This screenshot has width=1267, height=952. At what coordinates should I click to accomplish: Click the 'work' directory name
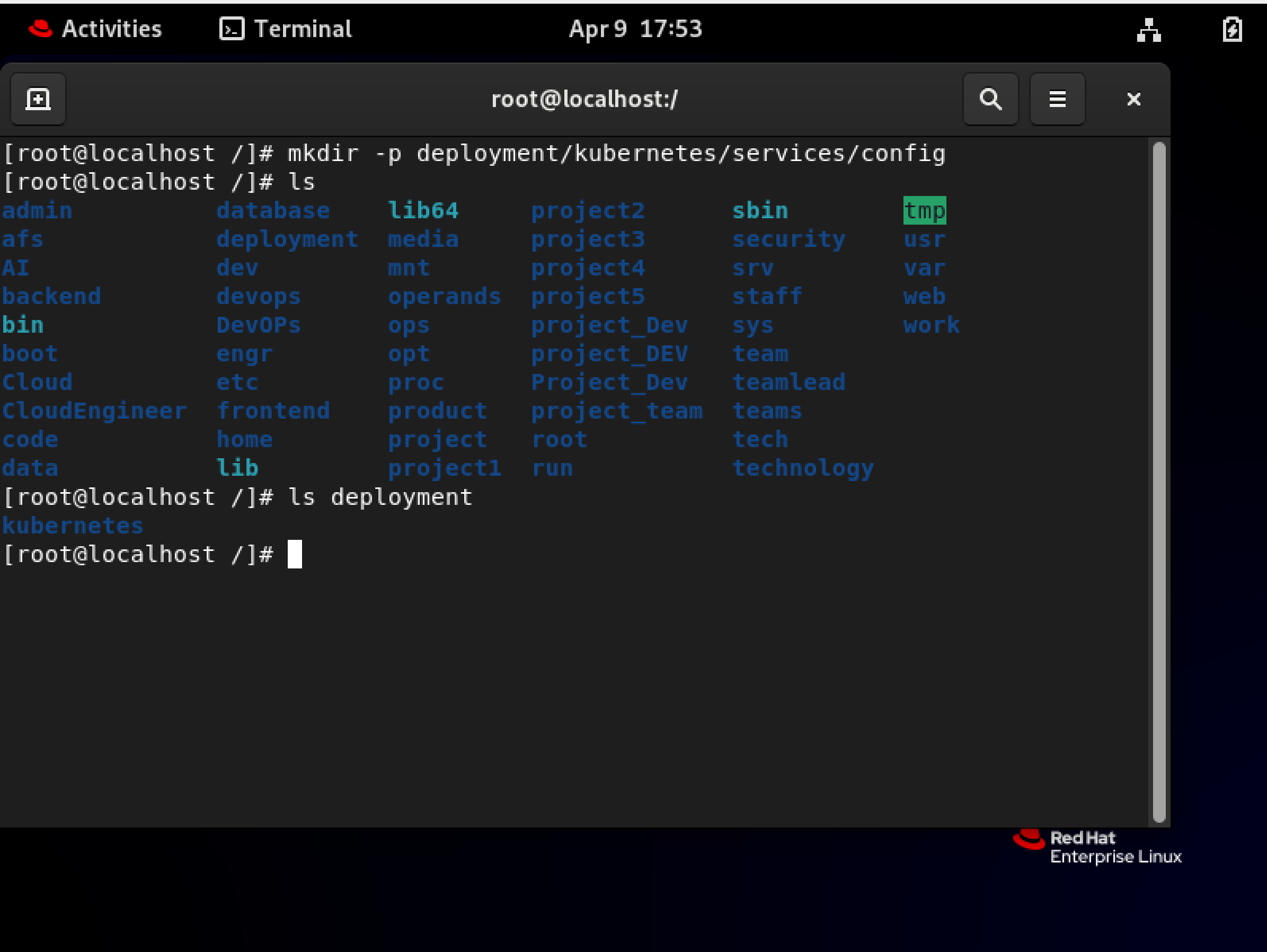point(932,325)
